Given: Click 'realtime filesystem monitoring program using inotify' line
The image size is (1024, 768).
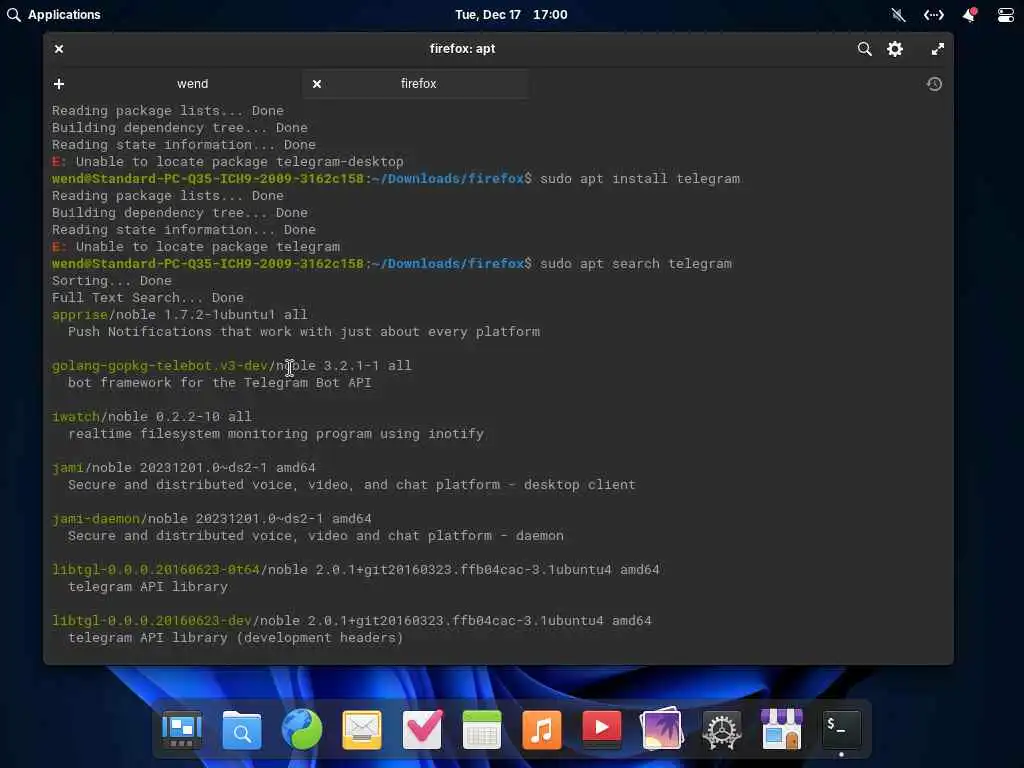Looking at the screenshot, I should pos(276,434).
